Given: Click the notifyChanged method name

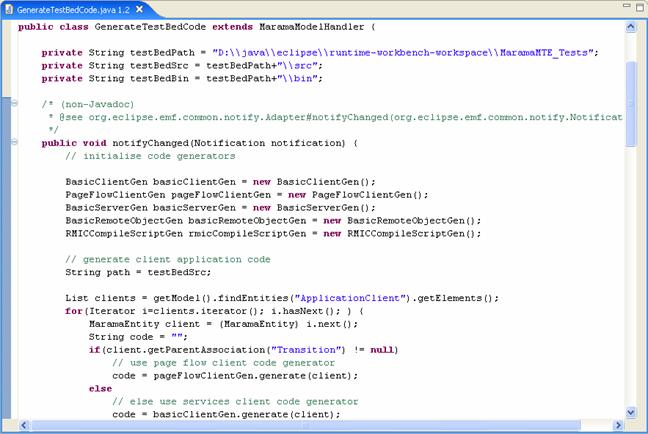Looking at the screenshot, I should pos(150,143).
